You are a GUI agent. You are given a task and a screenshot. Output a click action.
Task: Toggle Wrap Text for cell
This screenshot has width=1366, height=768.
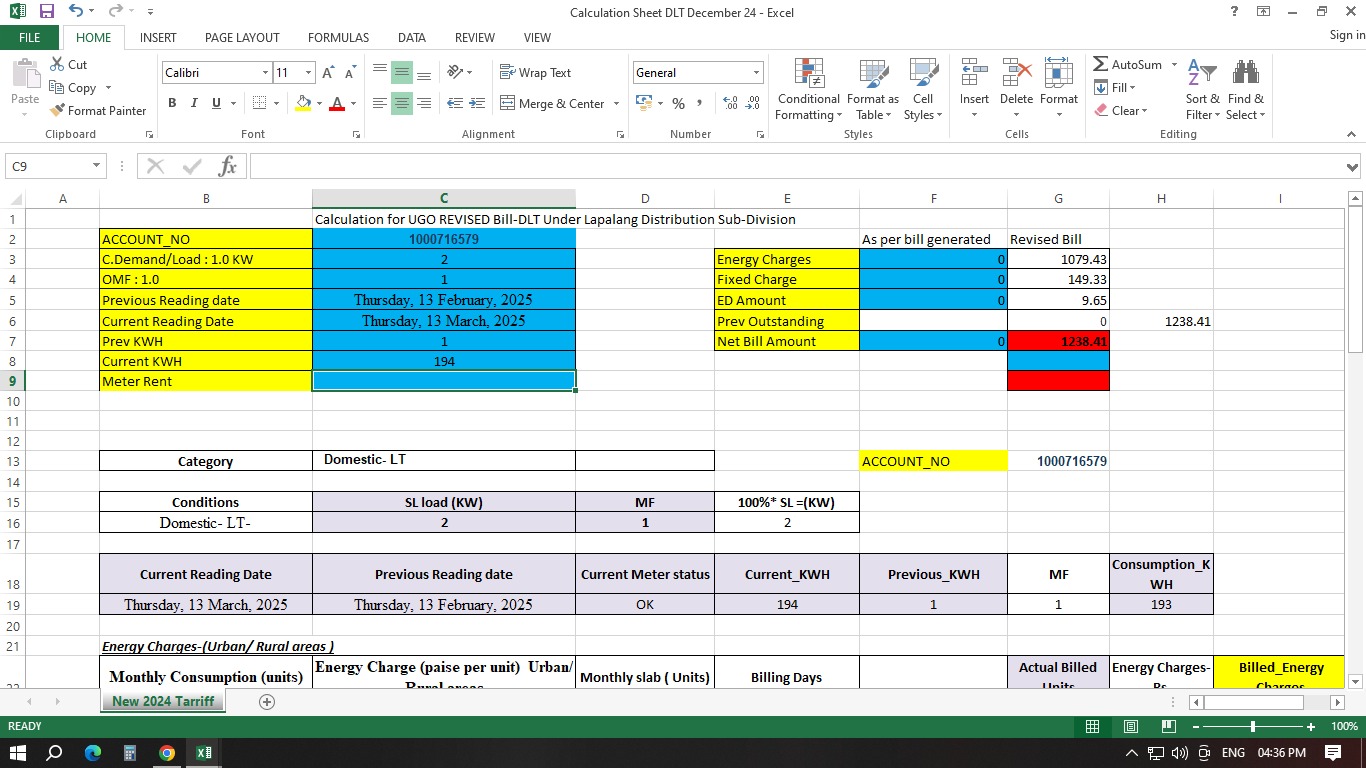click(535, 73)
